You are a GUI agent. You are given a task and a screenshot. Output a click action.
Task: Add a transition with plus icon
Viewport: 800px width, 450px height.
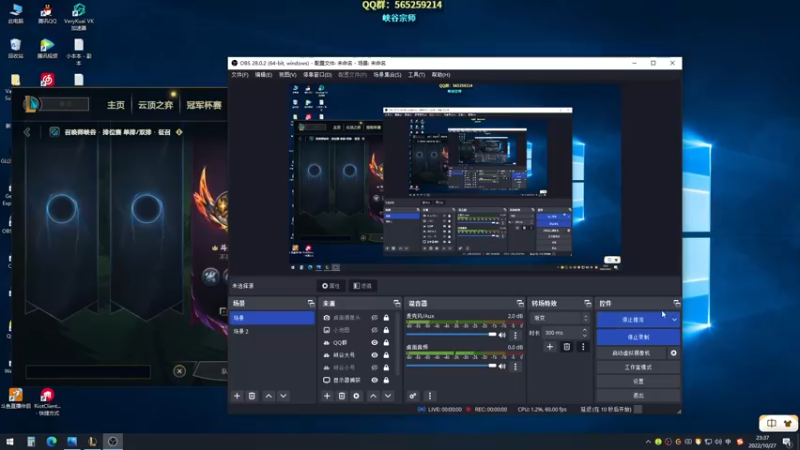549,347
